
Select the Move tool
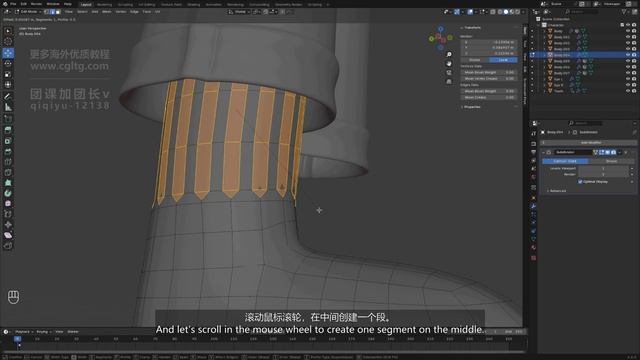[x=8, y=53]
